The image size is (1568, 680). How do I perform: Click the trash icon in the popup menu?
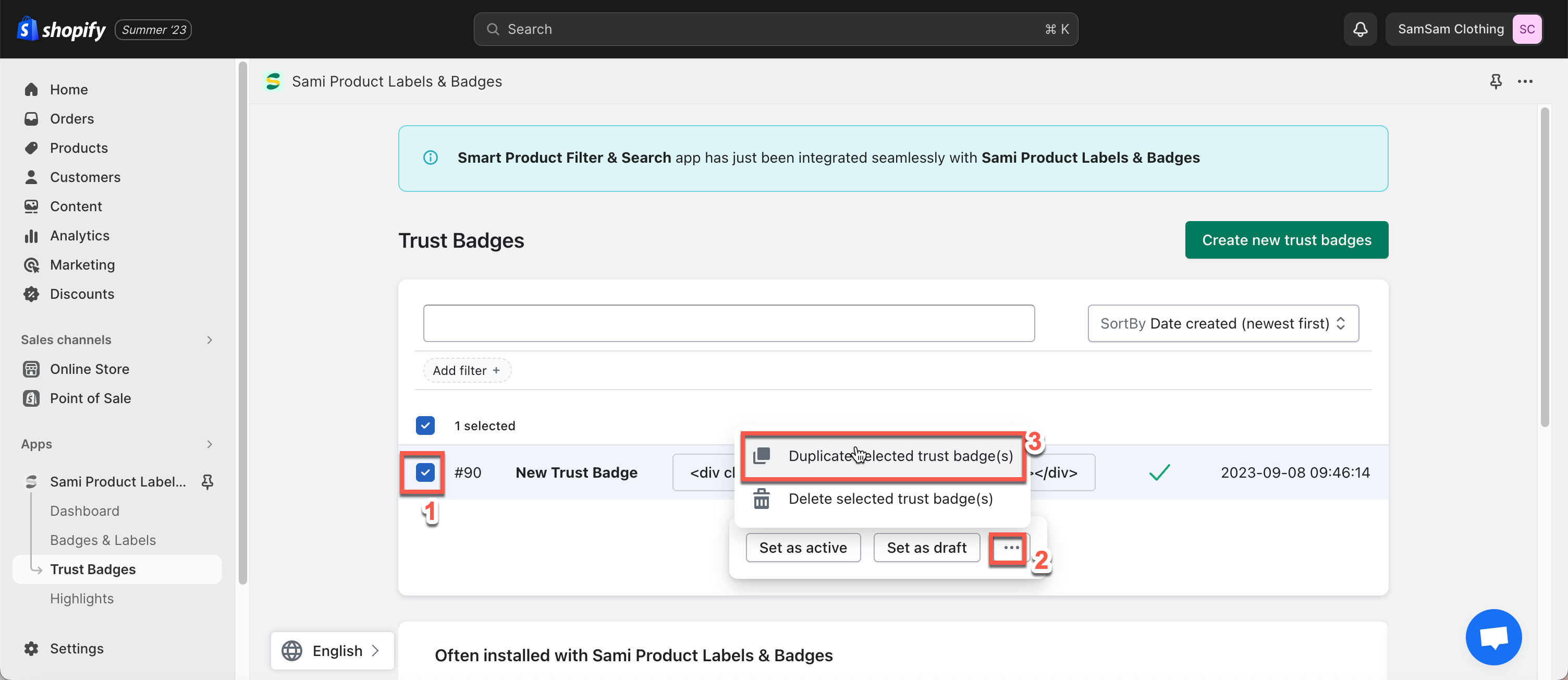762,499
